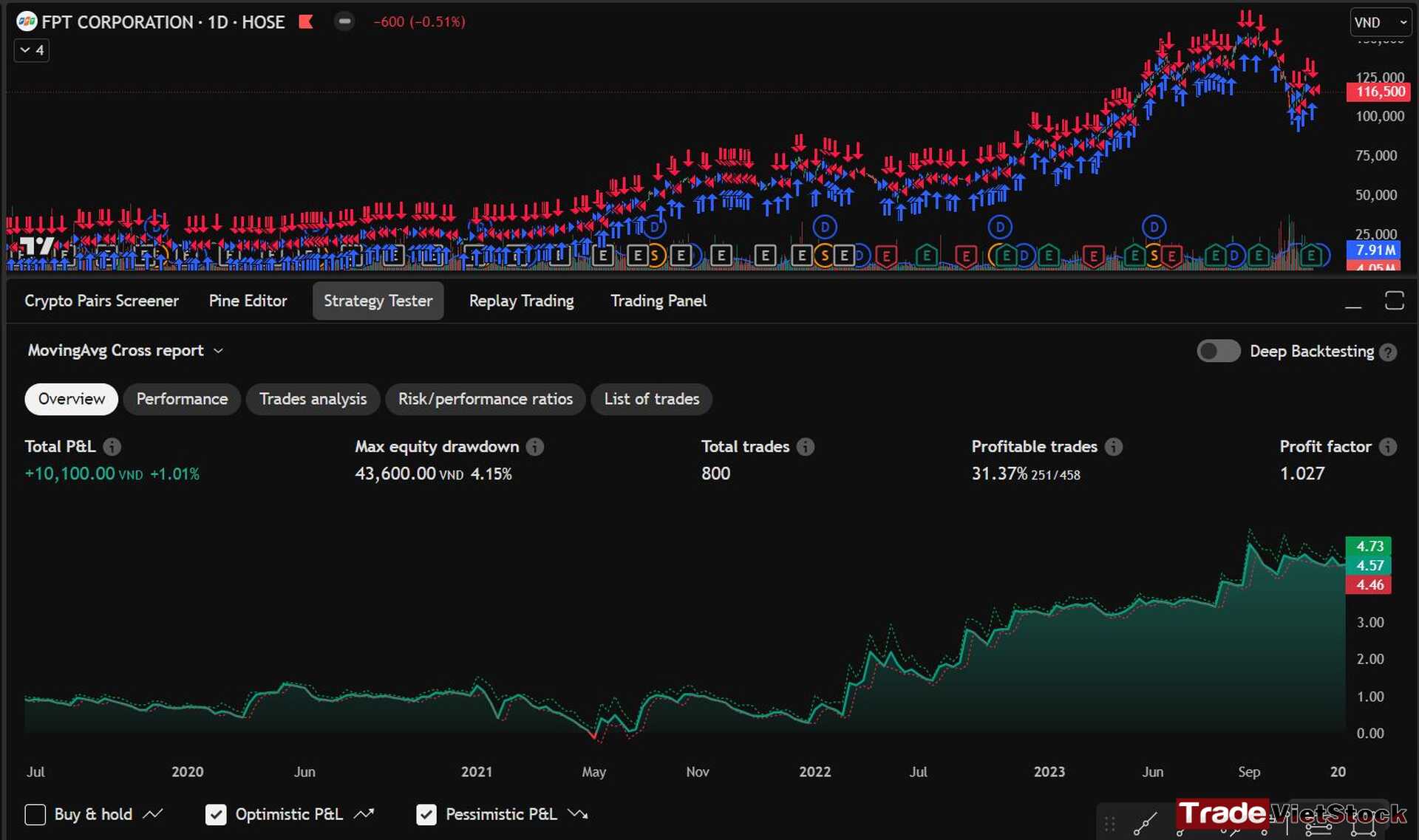Enable the Buy & hold checkbox
This screenshot has width=1419, height=840.
[35, 814]
